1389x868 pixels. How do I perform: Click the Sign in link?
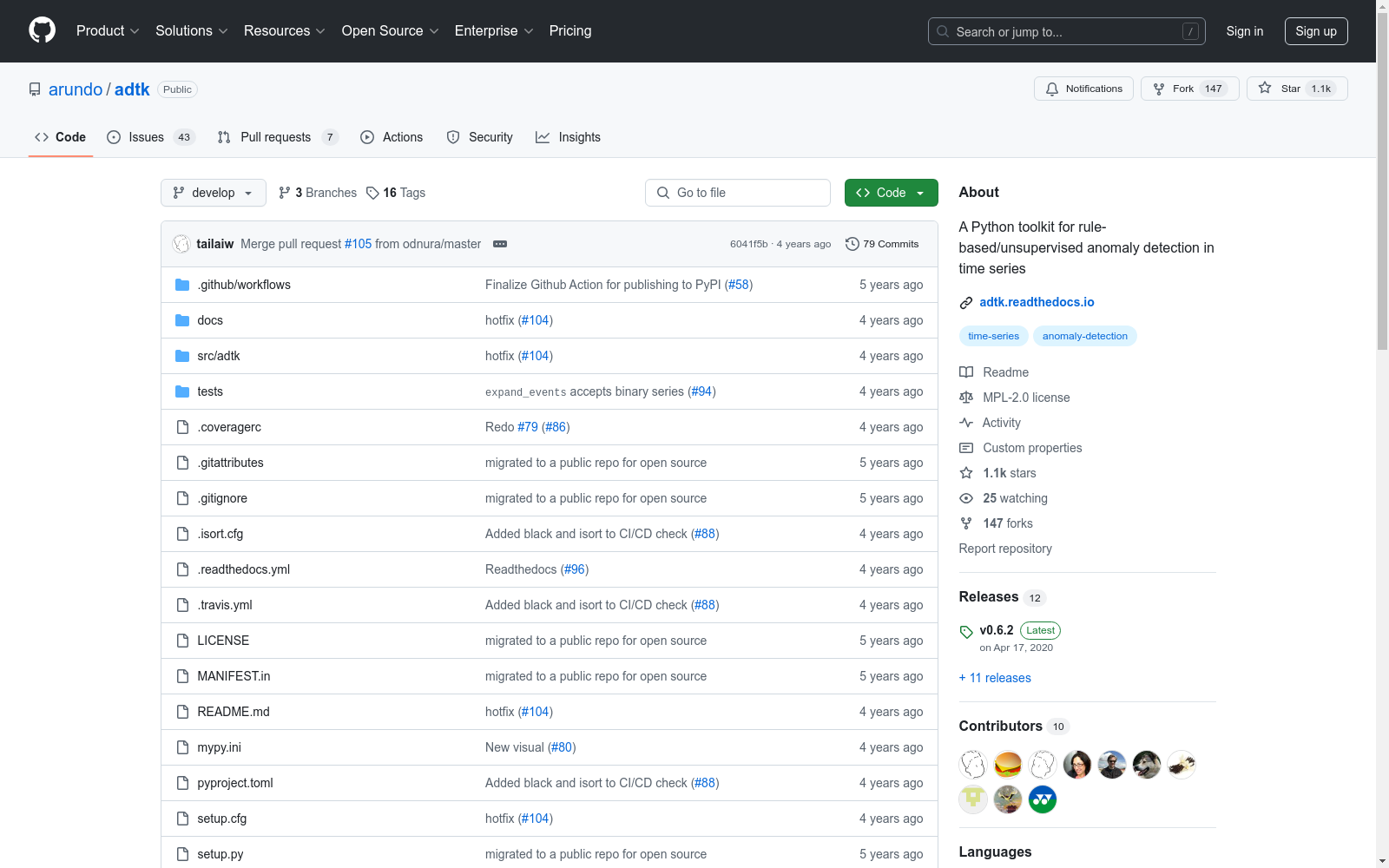(1245, 31)
